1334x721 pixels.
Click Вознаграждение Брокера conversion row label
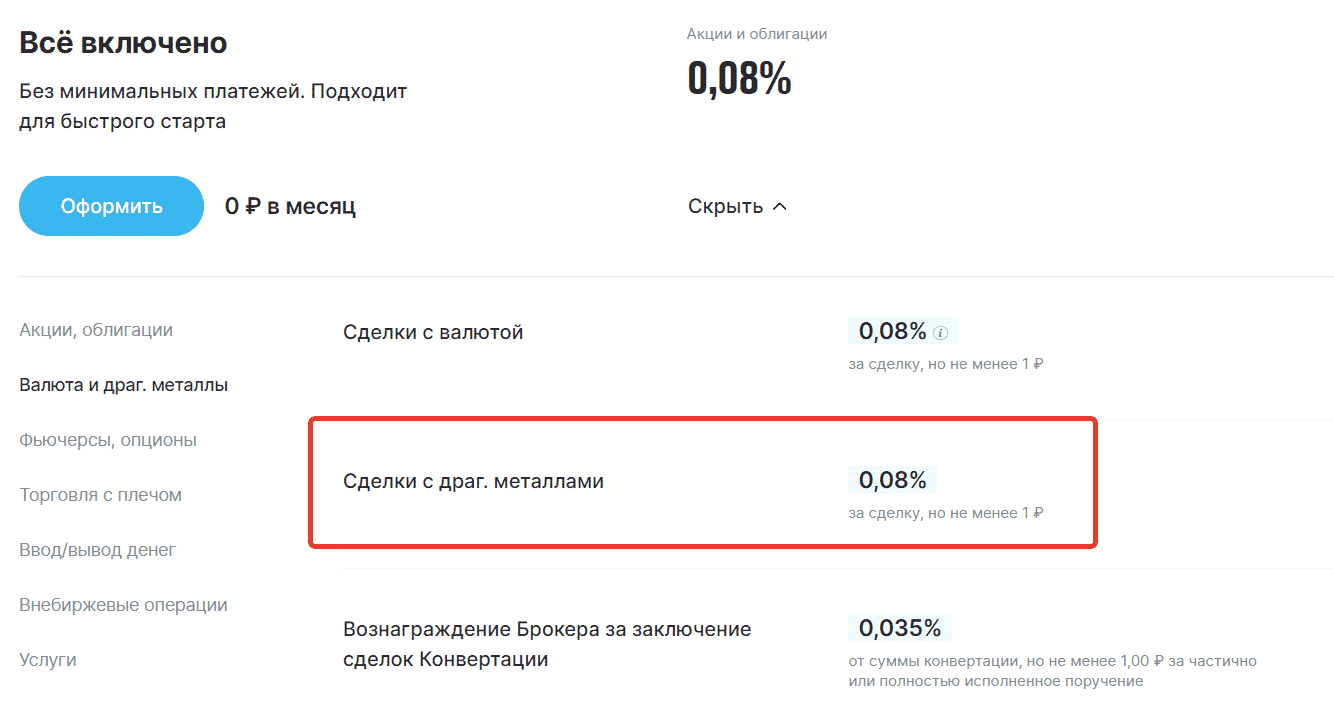pos(546,644)
